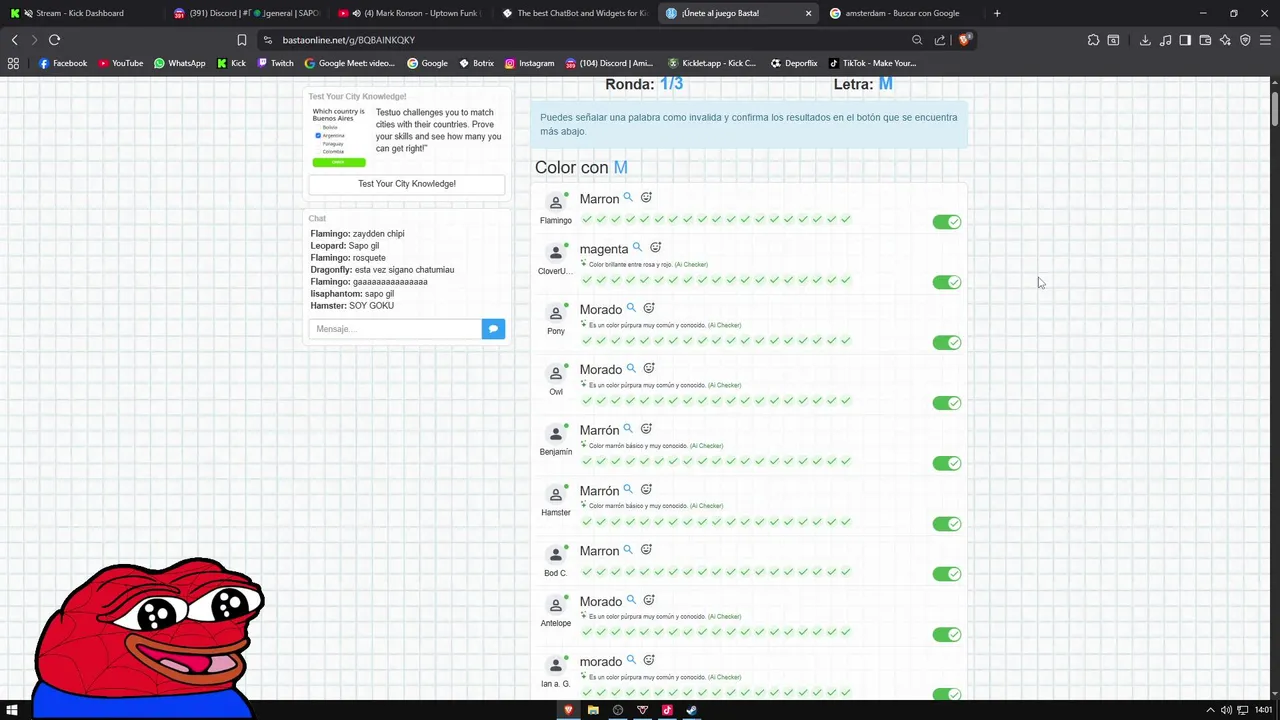Viewport: 1280px width, 720px height.
Task: Open Deporflix bookmark
Action: coord(794,63)
